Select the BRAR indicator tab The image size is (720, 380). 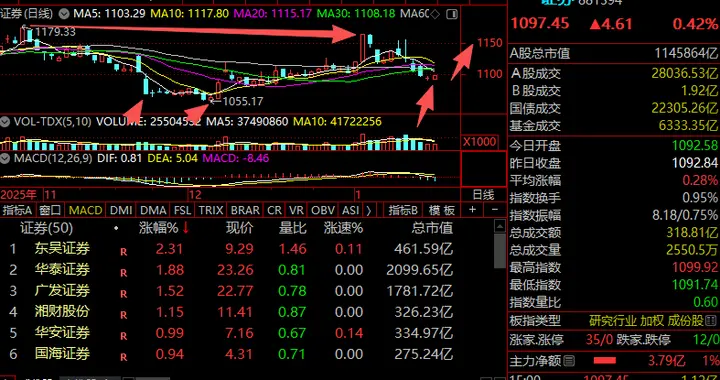(245, 210)
